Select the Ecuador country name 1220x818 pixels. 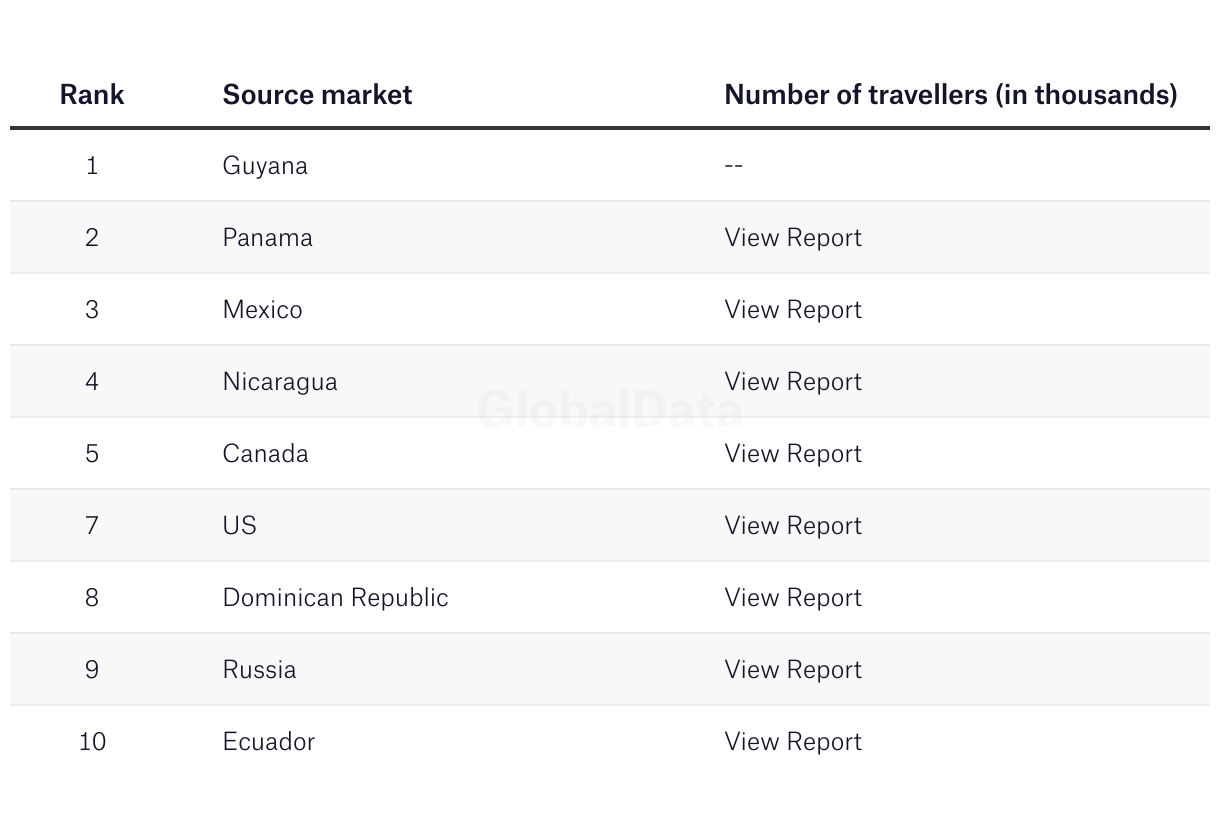tap(268, 742)
